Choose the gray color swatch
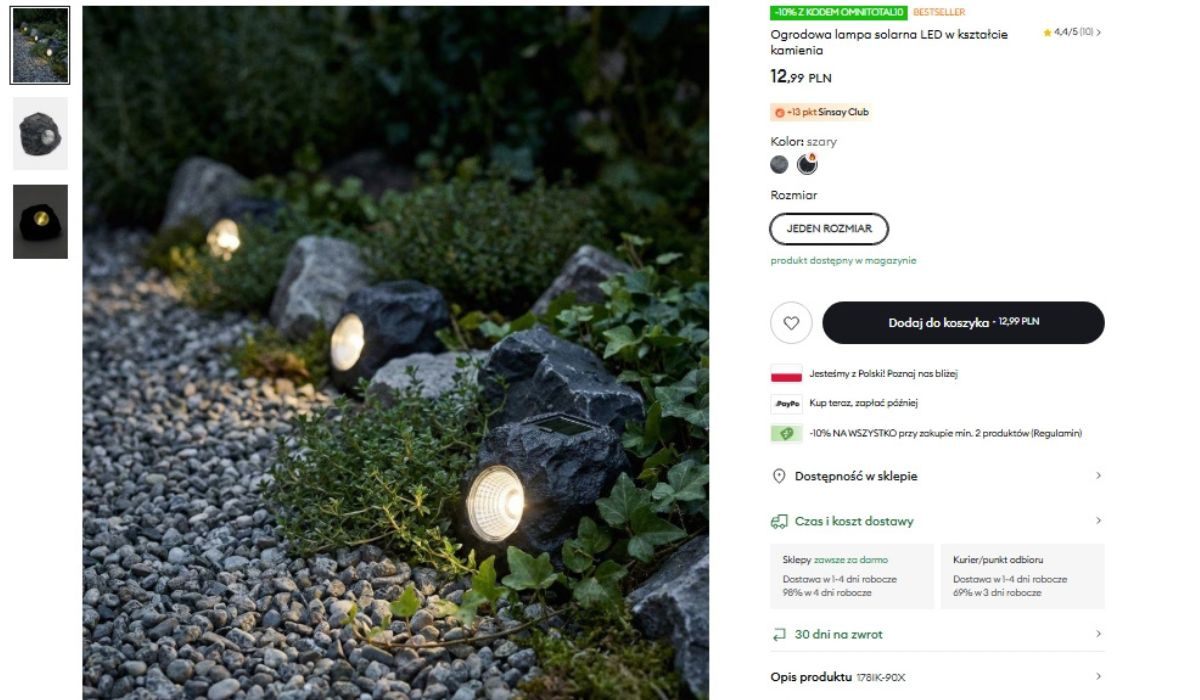The width and height of the screenshot is (1200, 700). [x=780, y=165]
